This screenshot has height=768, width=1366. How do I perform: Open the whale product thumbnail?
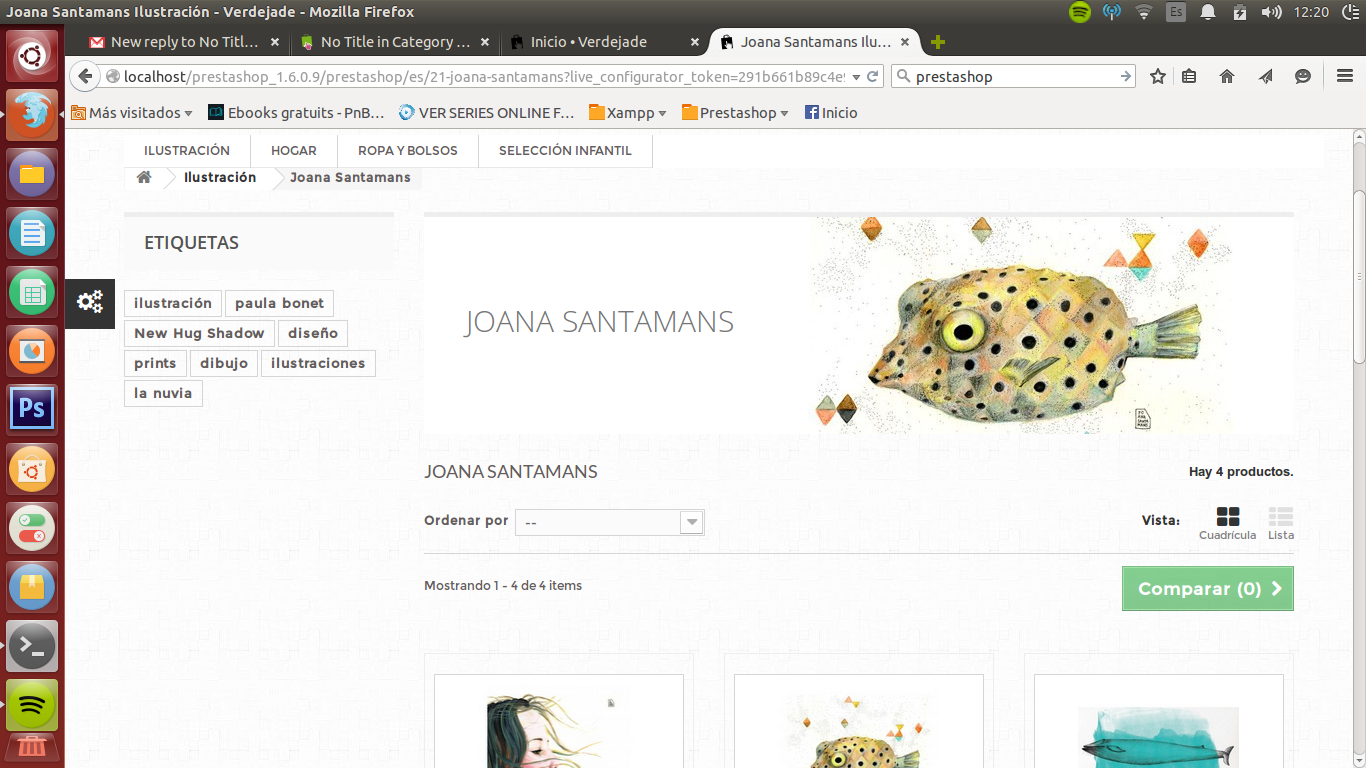(x=1159, y=722)
